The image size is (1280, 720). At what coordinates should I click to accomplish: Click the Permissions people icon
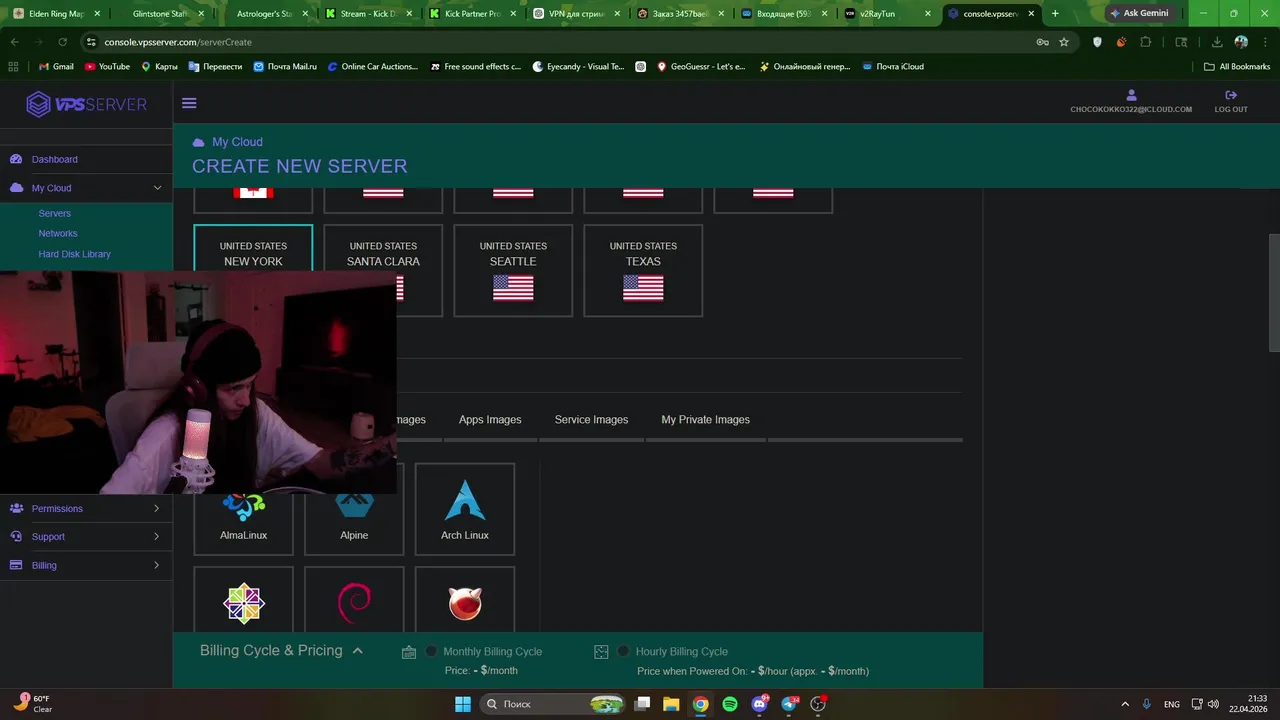tap(16, 508)
